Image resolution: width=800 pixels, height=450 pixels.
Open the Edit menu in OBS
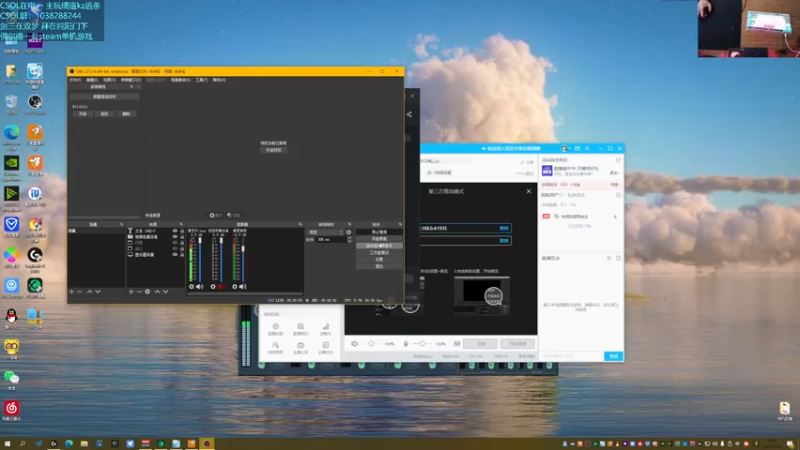click(x=92, y=80)
